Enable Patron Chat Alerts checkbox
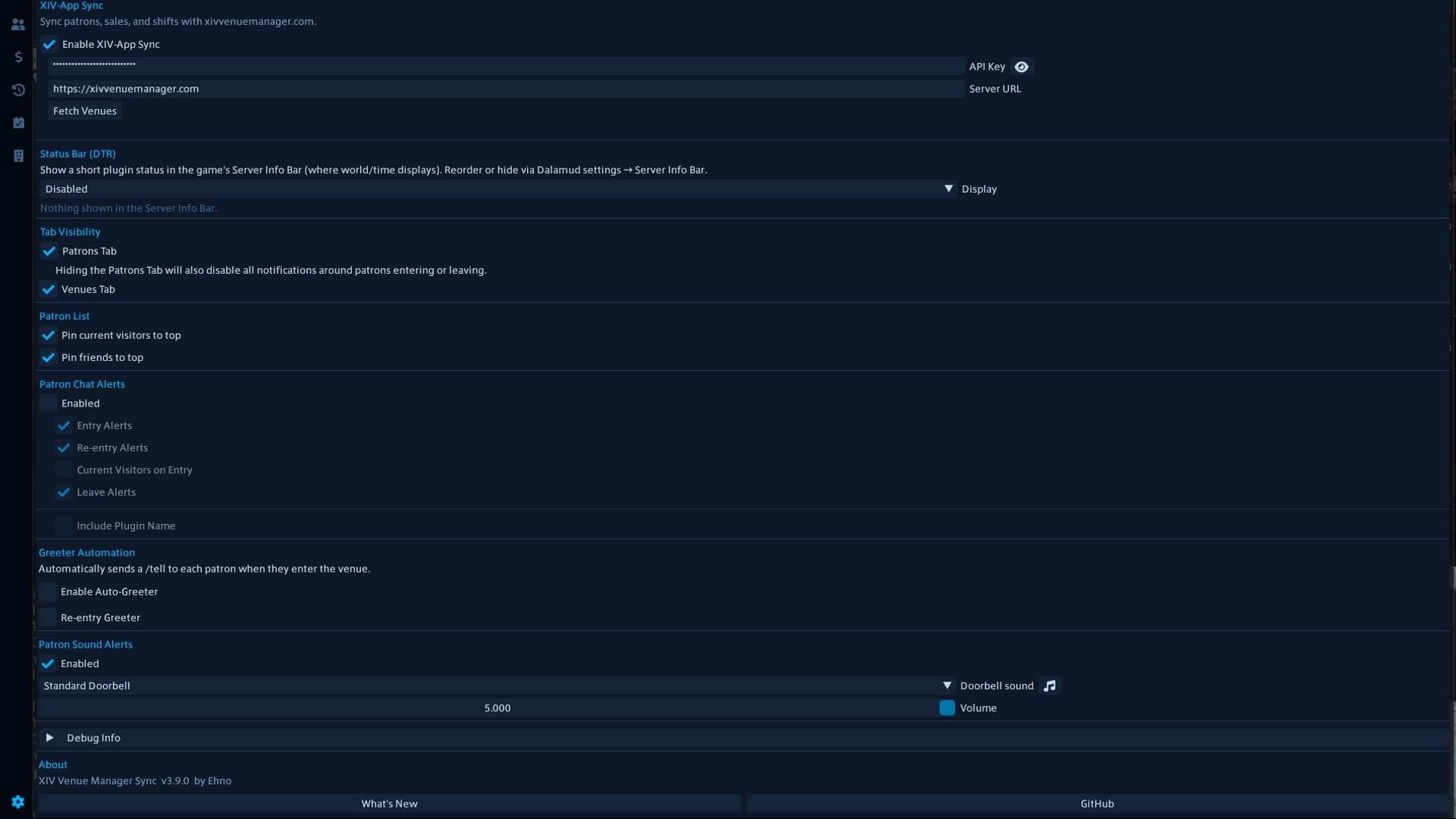 (49, 403)
